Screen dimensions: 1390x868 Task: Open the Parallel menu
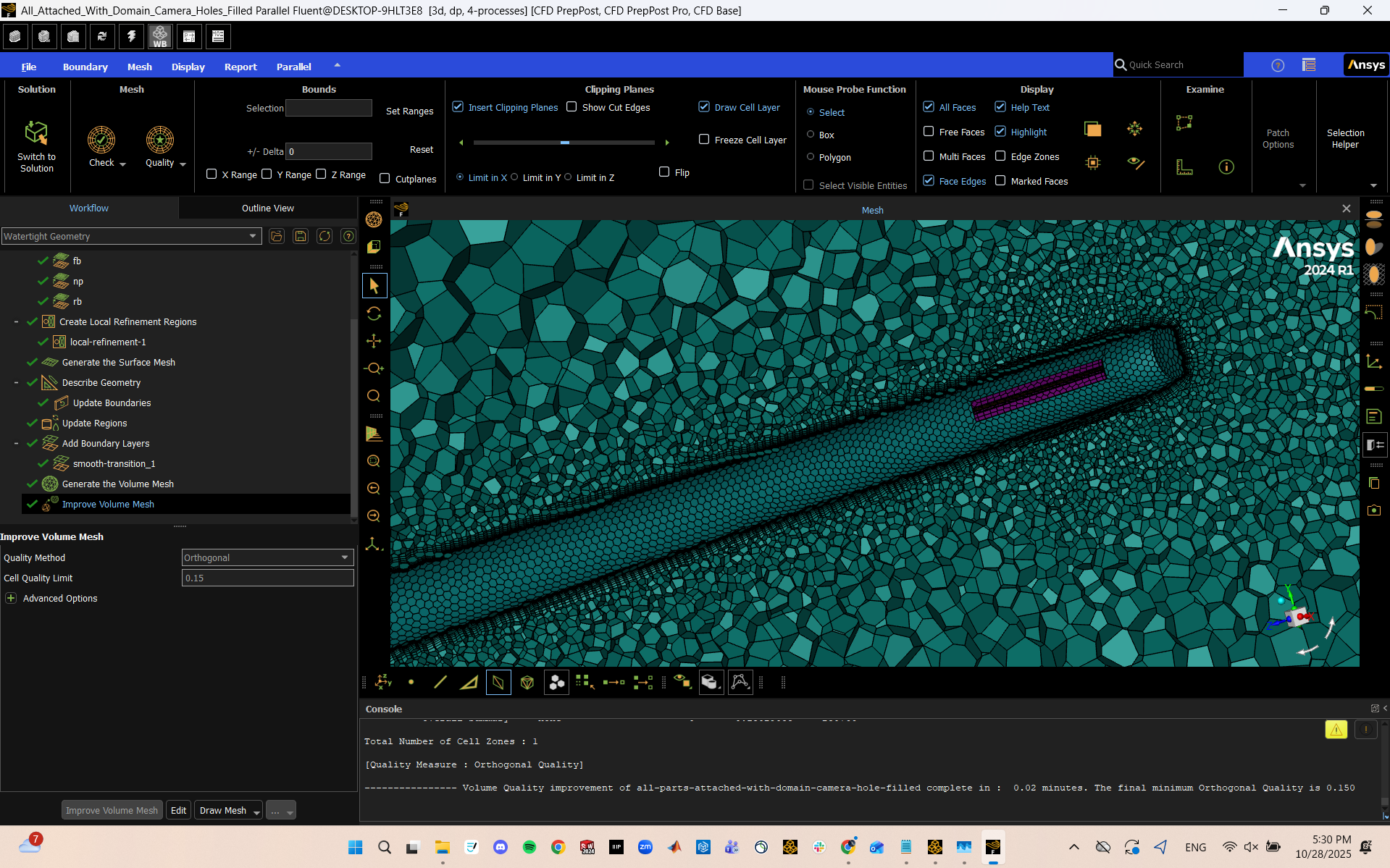[x=293, y=67]
